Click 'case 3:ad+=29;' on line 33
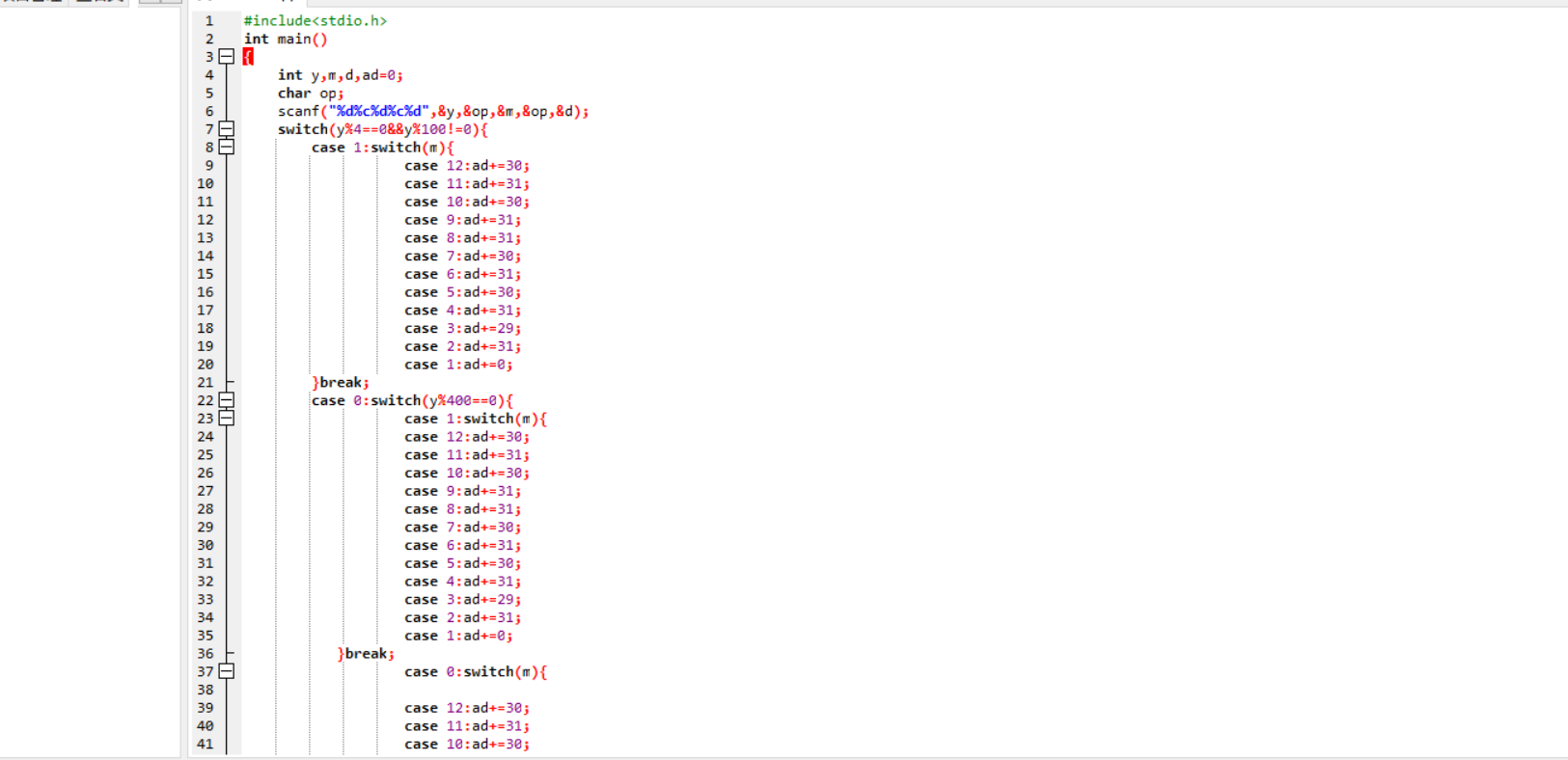 (x=463, y=600)
